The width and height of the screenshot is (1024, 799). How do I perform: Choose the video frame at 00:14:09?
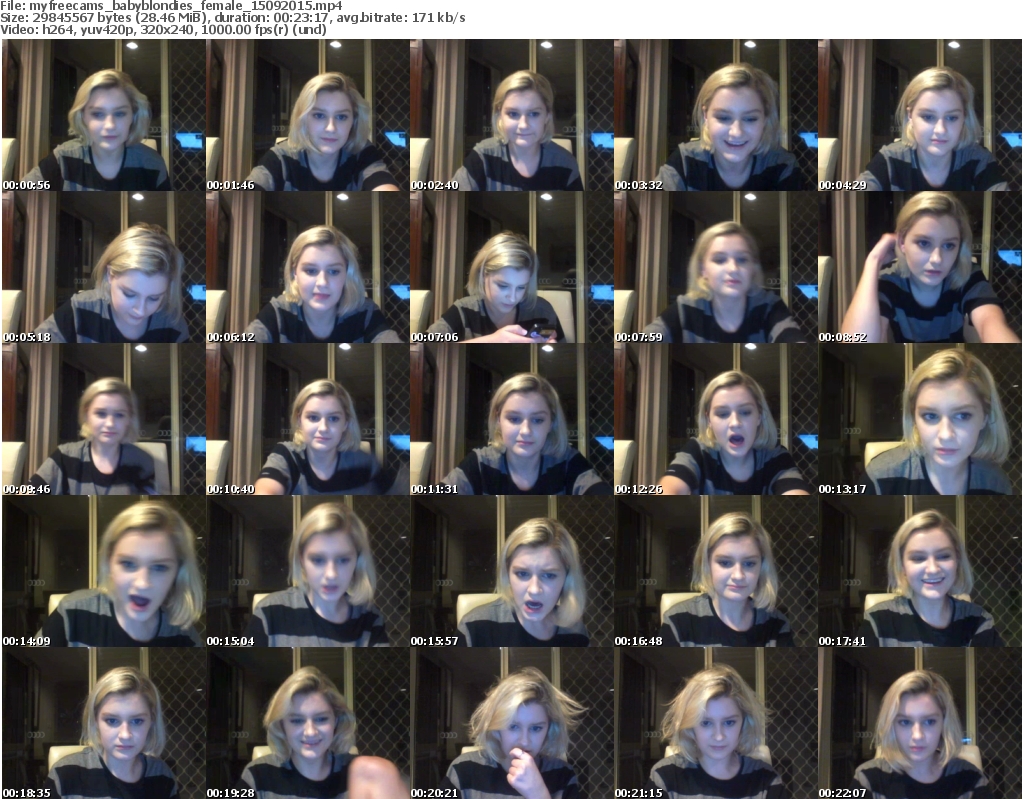click(104, 571)
